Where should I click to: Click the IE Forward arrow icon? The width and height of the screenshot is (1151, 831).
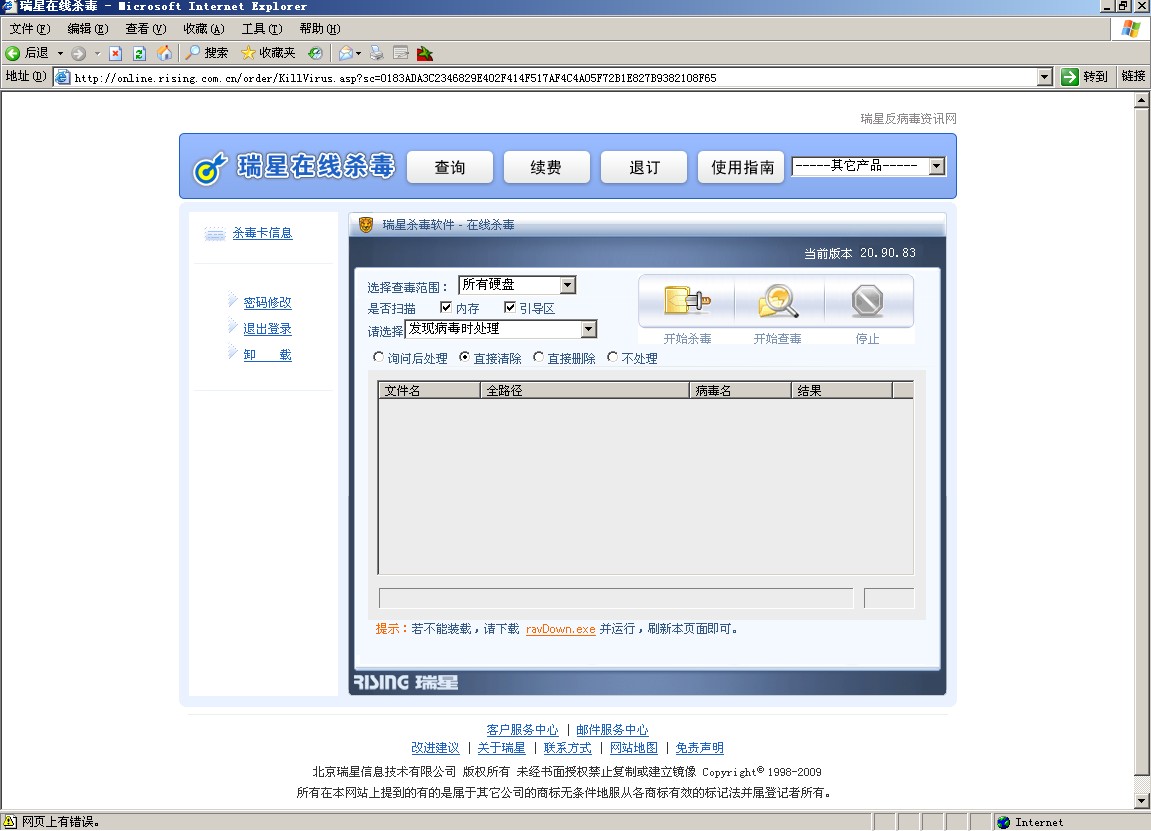coord(79,53)
